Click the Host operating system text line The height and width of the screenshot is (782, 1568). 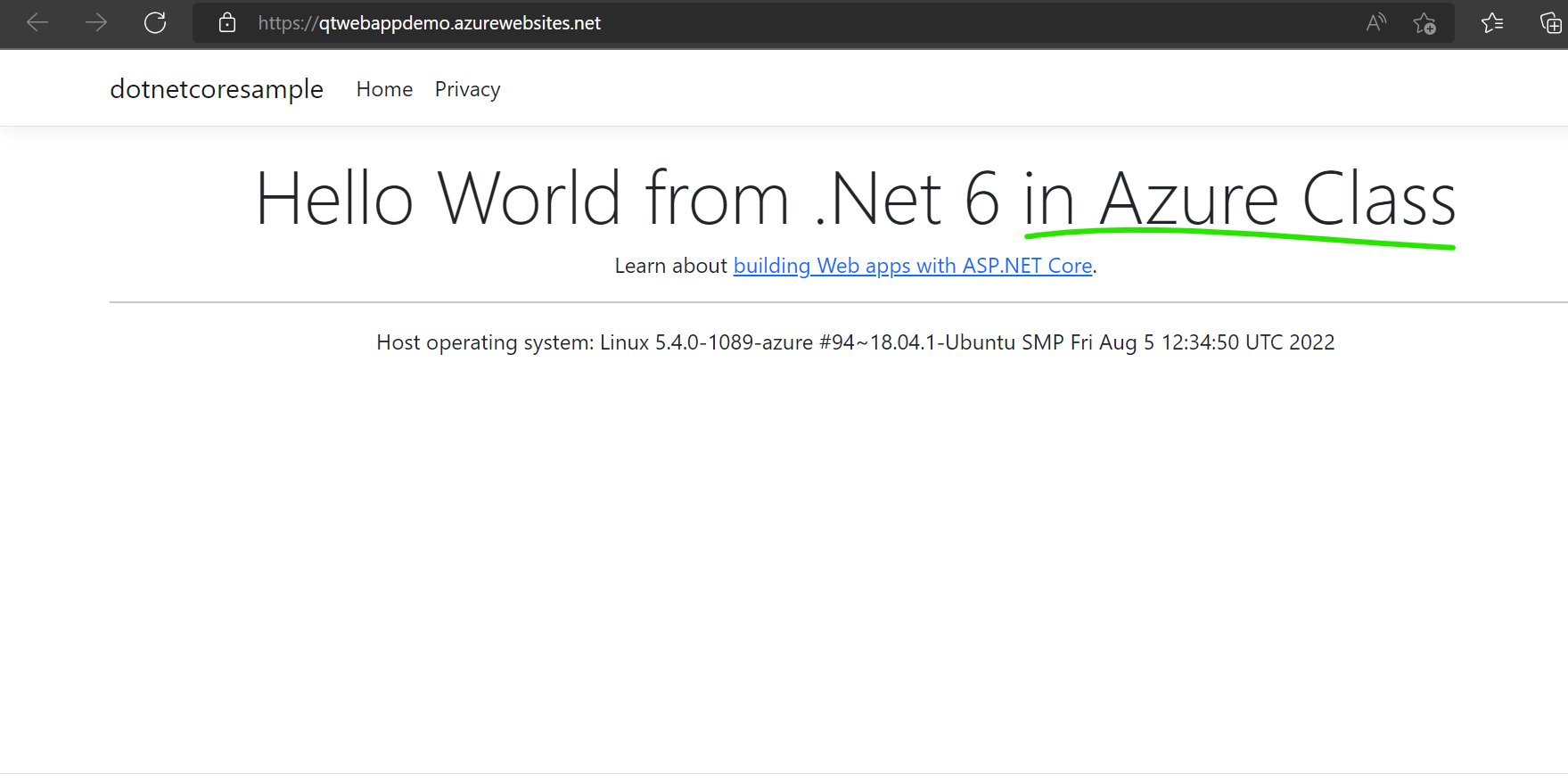pyautogui.click(x=855, y=342)
